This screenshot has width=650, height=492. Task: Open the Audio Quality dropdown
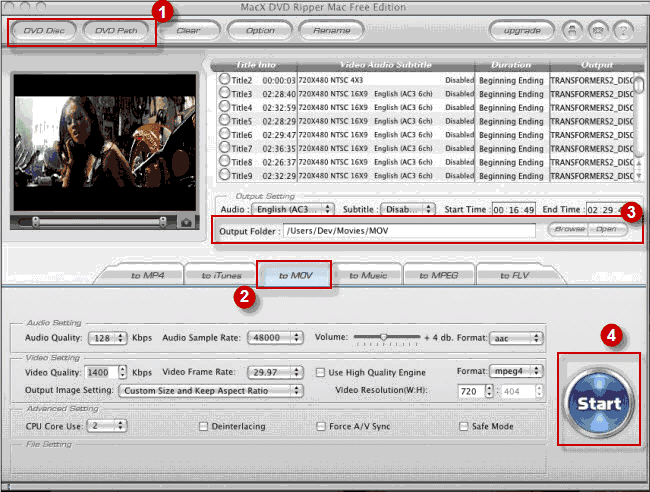click(x=107, y=338)
